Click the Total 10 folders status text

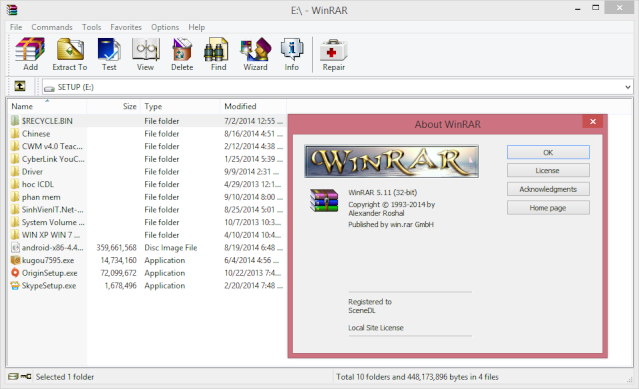click(417, 377)
